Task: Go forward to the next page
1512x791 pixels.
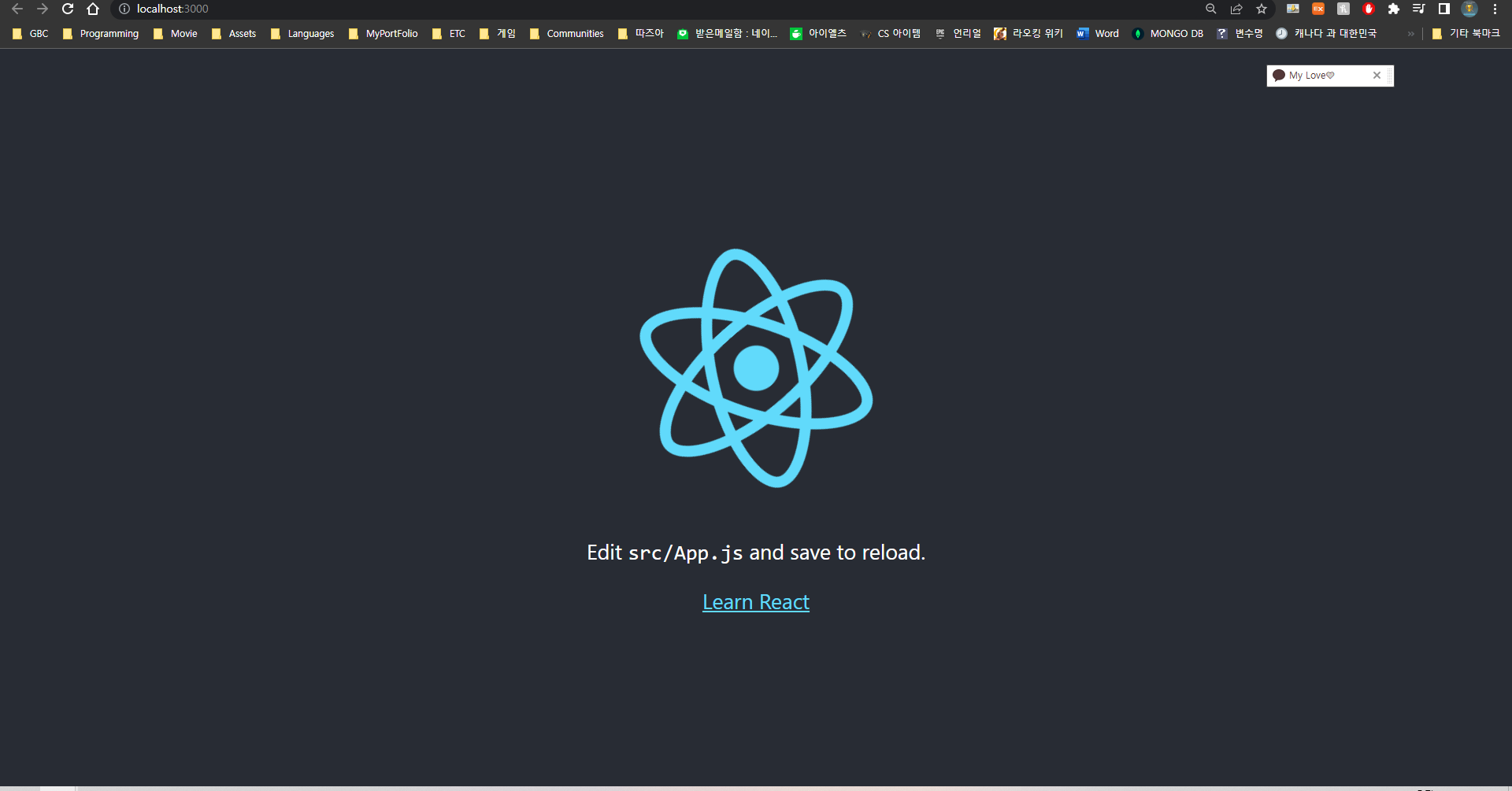Action: pos(43,9)
